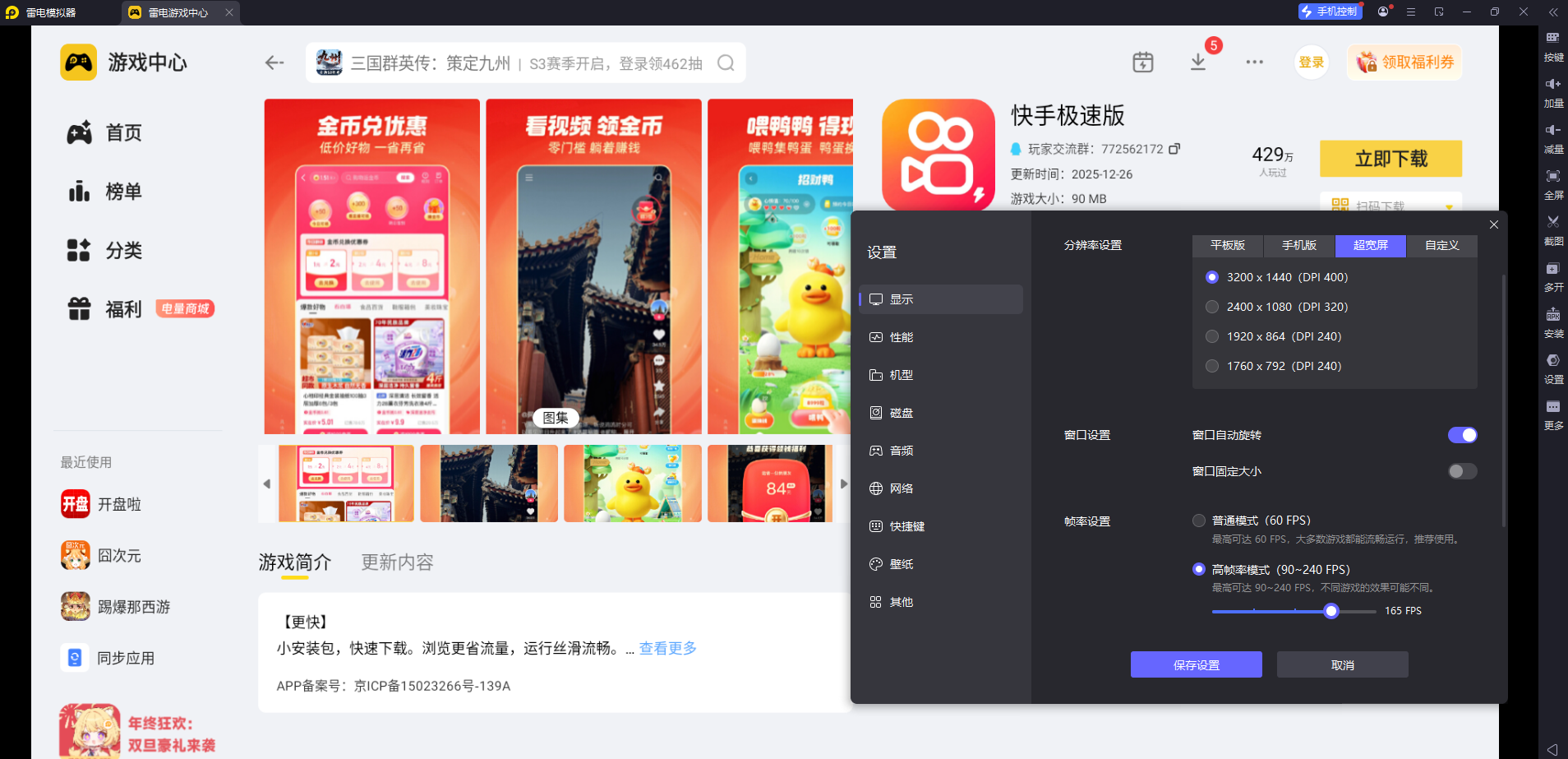Click the 手机控制 button in title bar
1568x759 pixels.
(x=1329, y=12)
